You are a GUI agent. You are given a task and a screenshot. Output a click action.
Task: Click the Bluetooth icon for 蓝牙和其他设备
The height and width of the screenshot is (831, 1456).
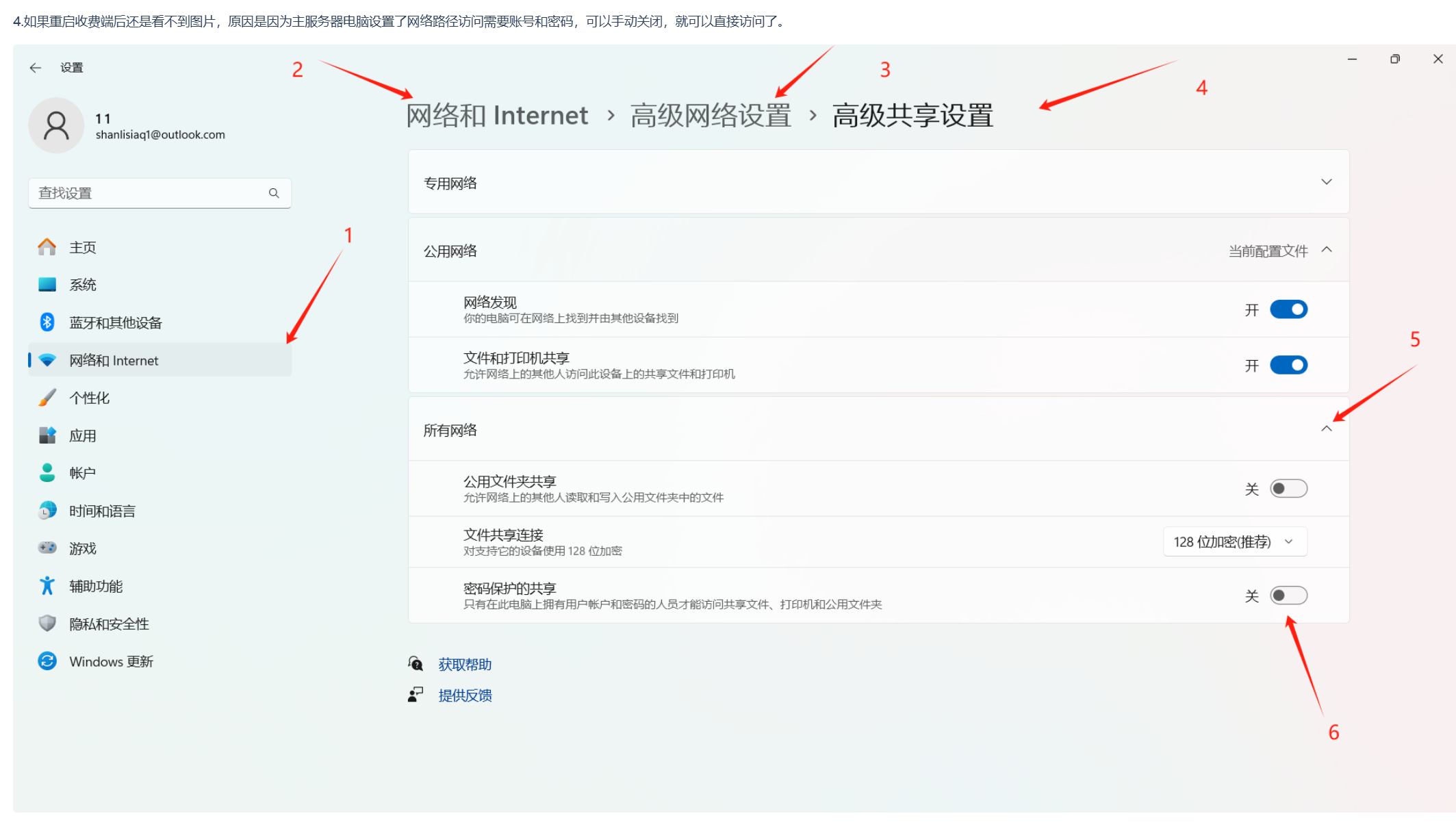coord(47,322)
